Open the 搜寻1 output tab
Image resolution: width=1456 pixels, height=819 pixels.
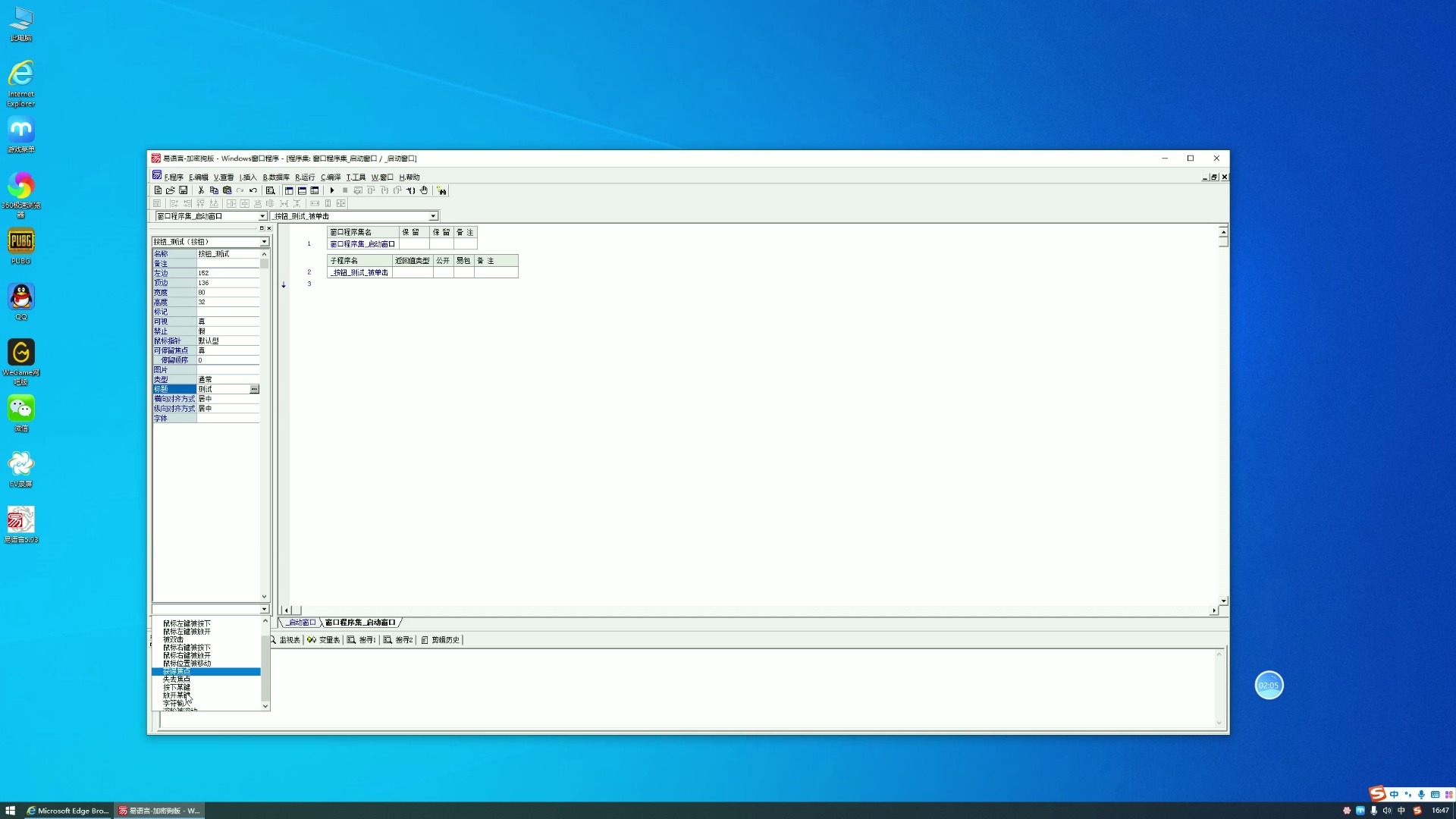pos(362,640)
